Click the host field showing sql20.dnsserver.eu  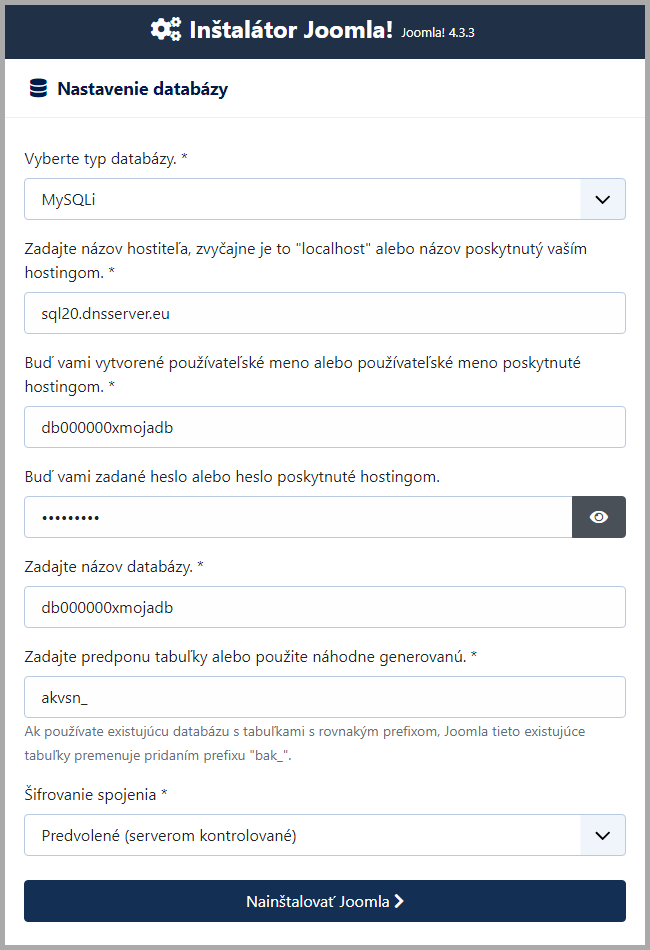click(325, 313)
